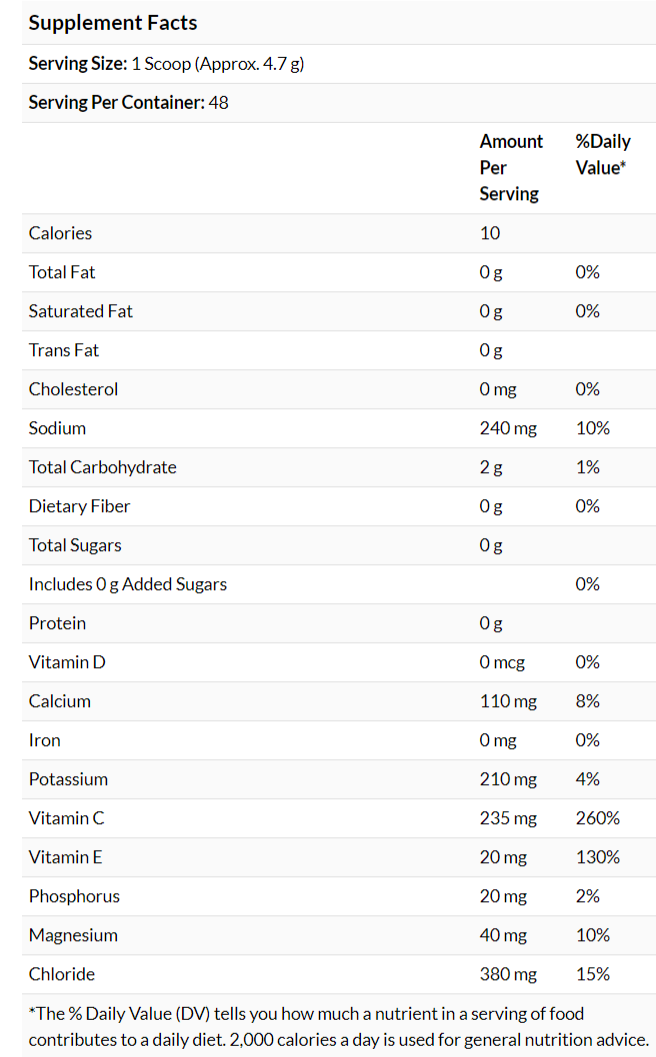Click the Vitamin E 130% daily value
The image size is (656, 1057).
click(x=597, y=857)
